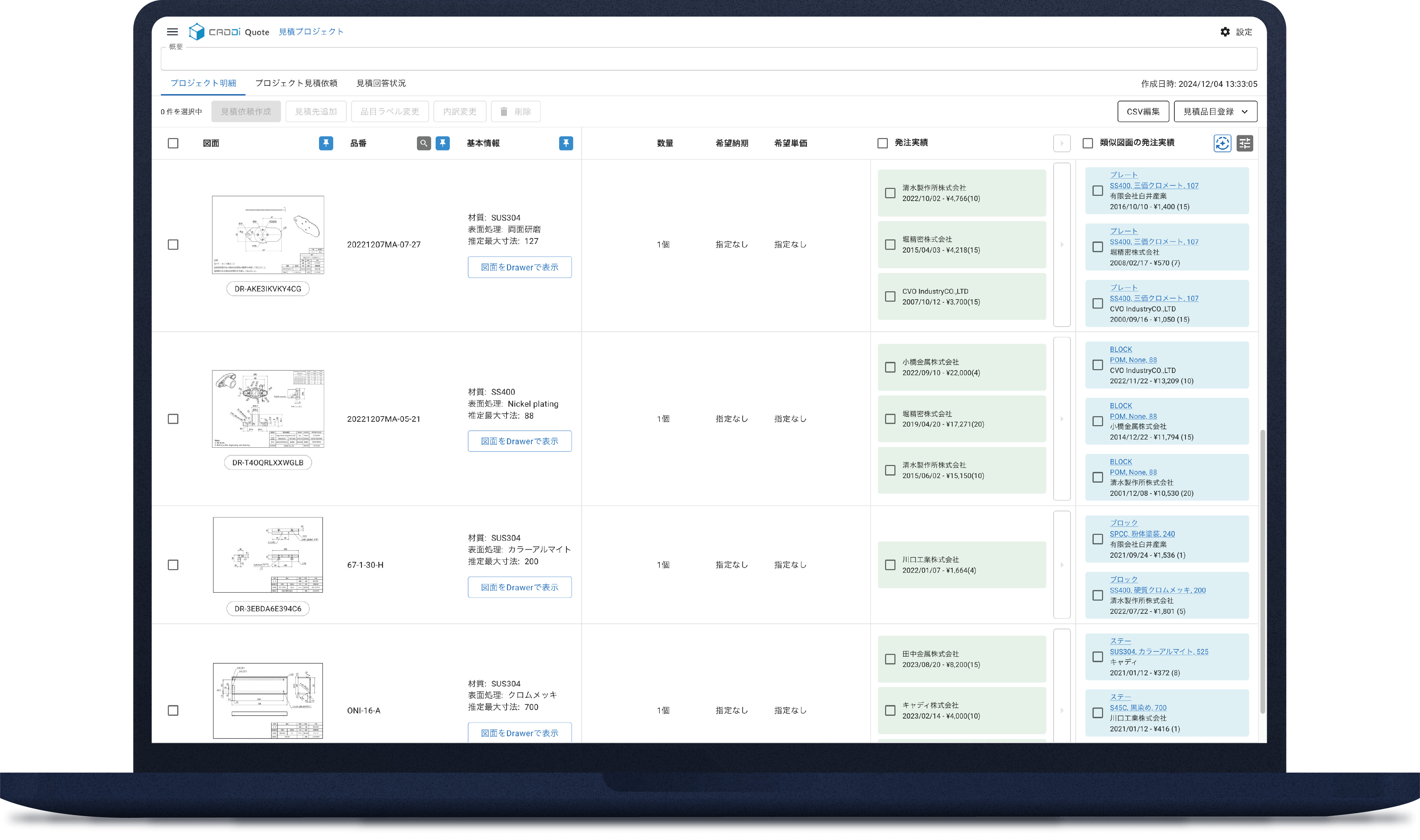This screenshot has width=1420, height=840.
Task: Click 図面をDrawerで表示 for 67-1-30-H
Action: (519, 587)
